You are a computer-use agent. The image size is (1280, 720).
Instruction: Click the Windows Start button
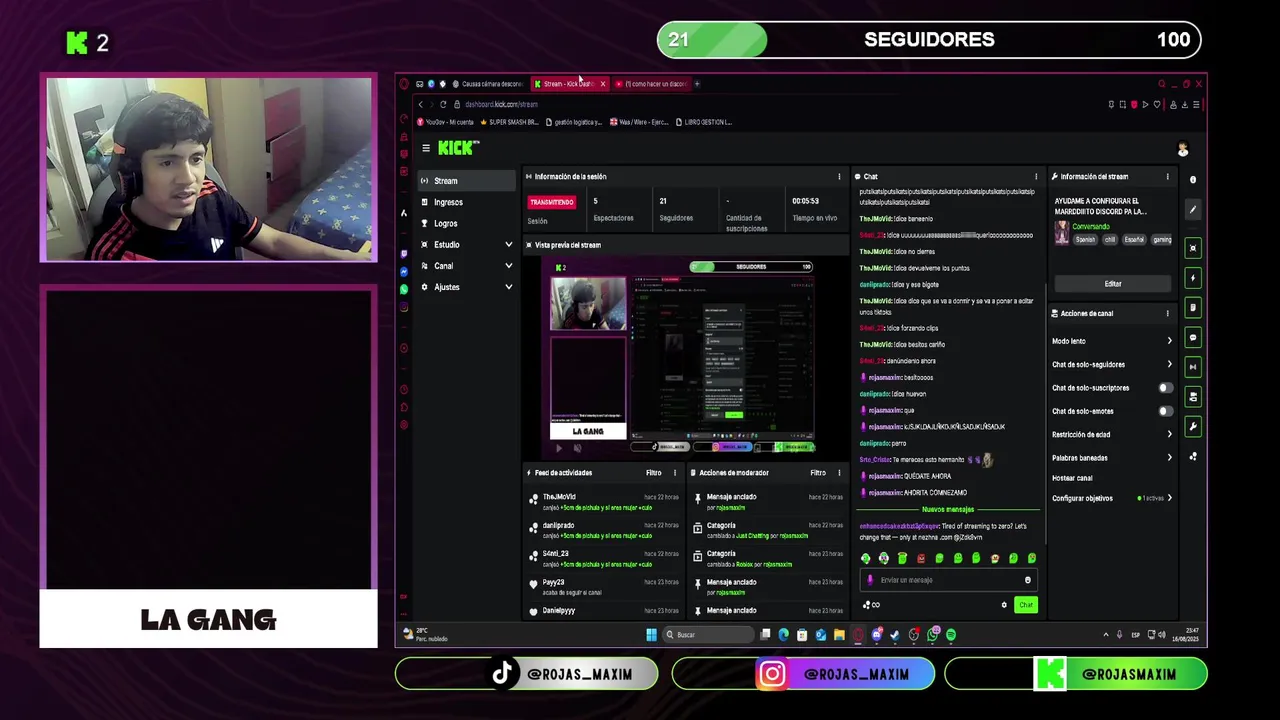pyautogui.click(x=651, y=635)
